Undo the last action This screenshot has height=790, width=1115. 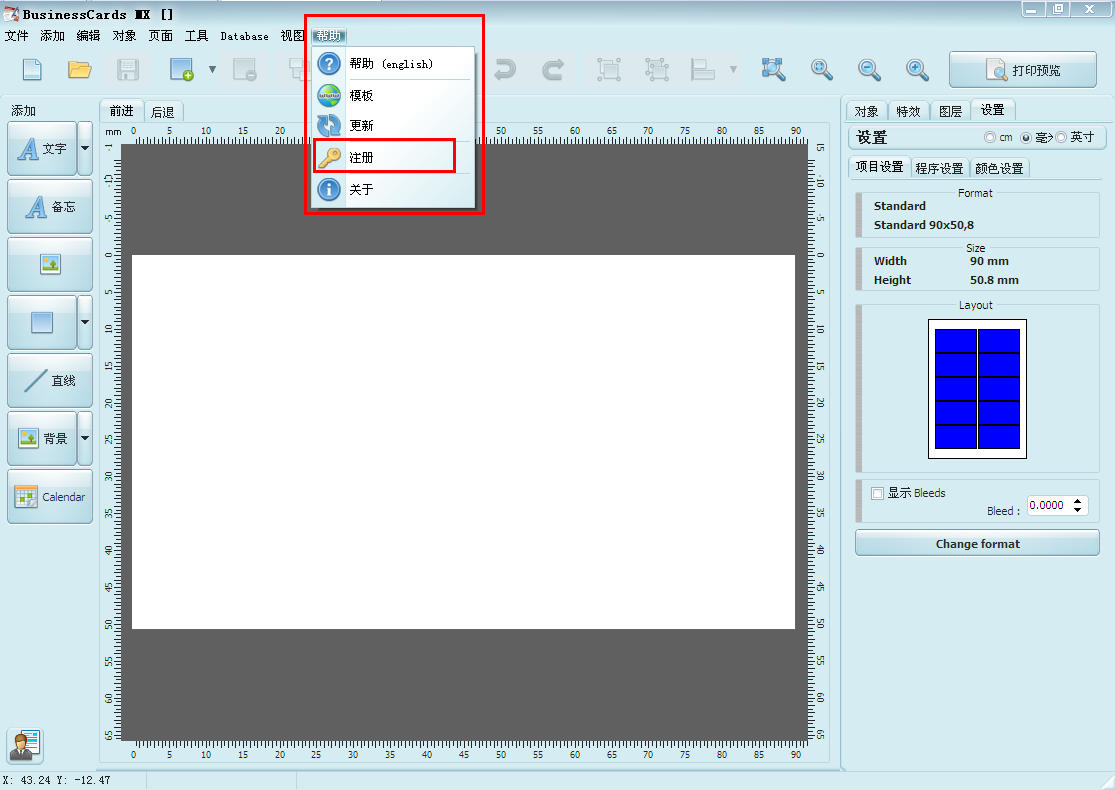pyautogui.click(x=504, y=70)
